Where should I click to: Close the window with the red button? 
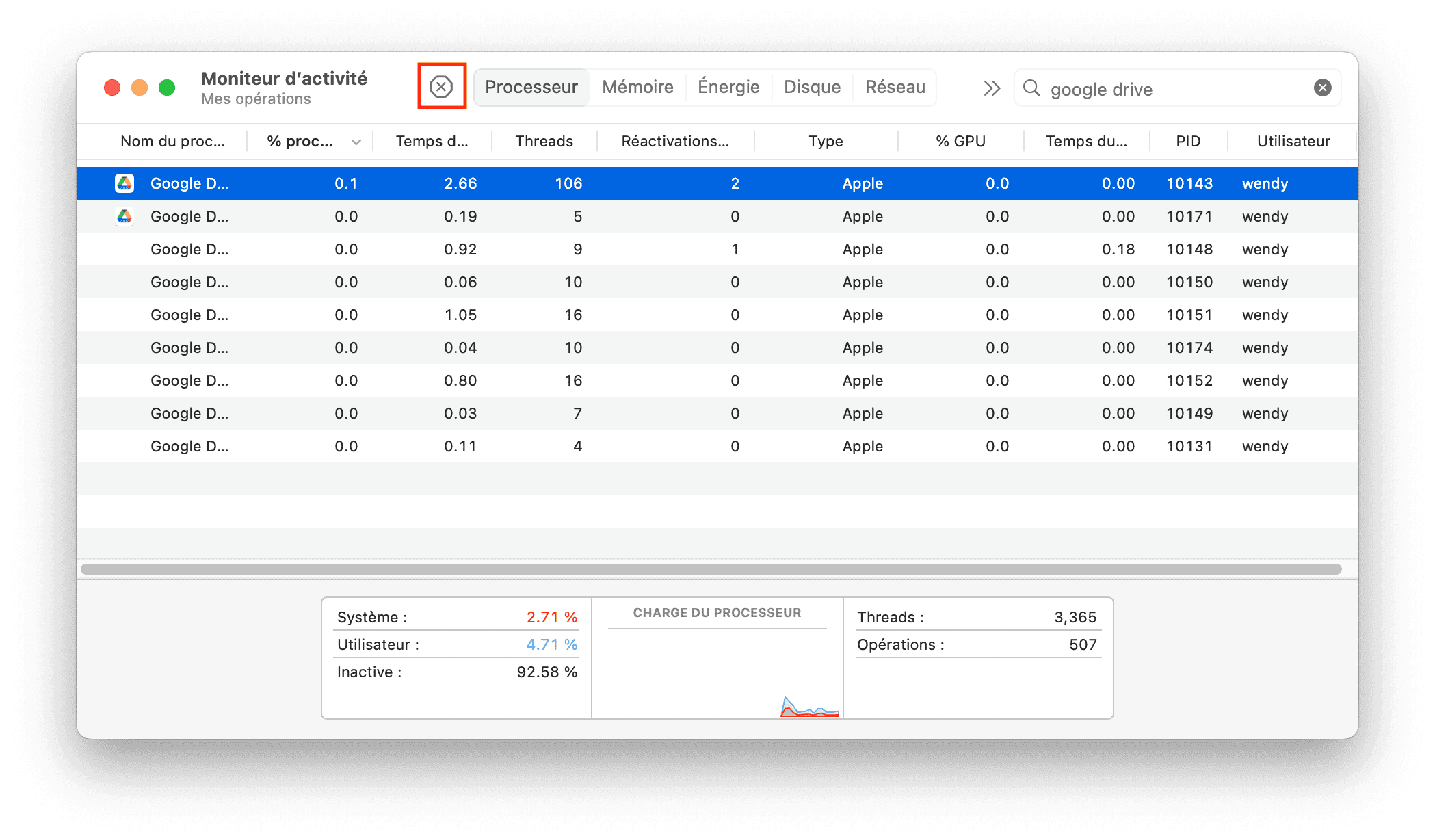[x=112, y=88]
